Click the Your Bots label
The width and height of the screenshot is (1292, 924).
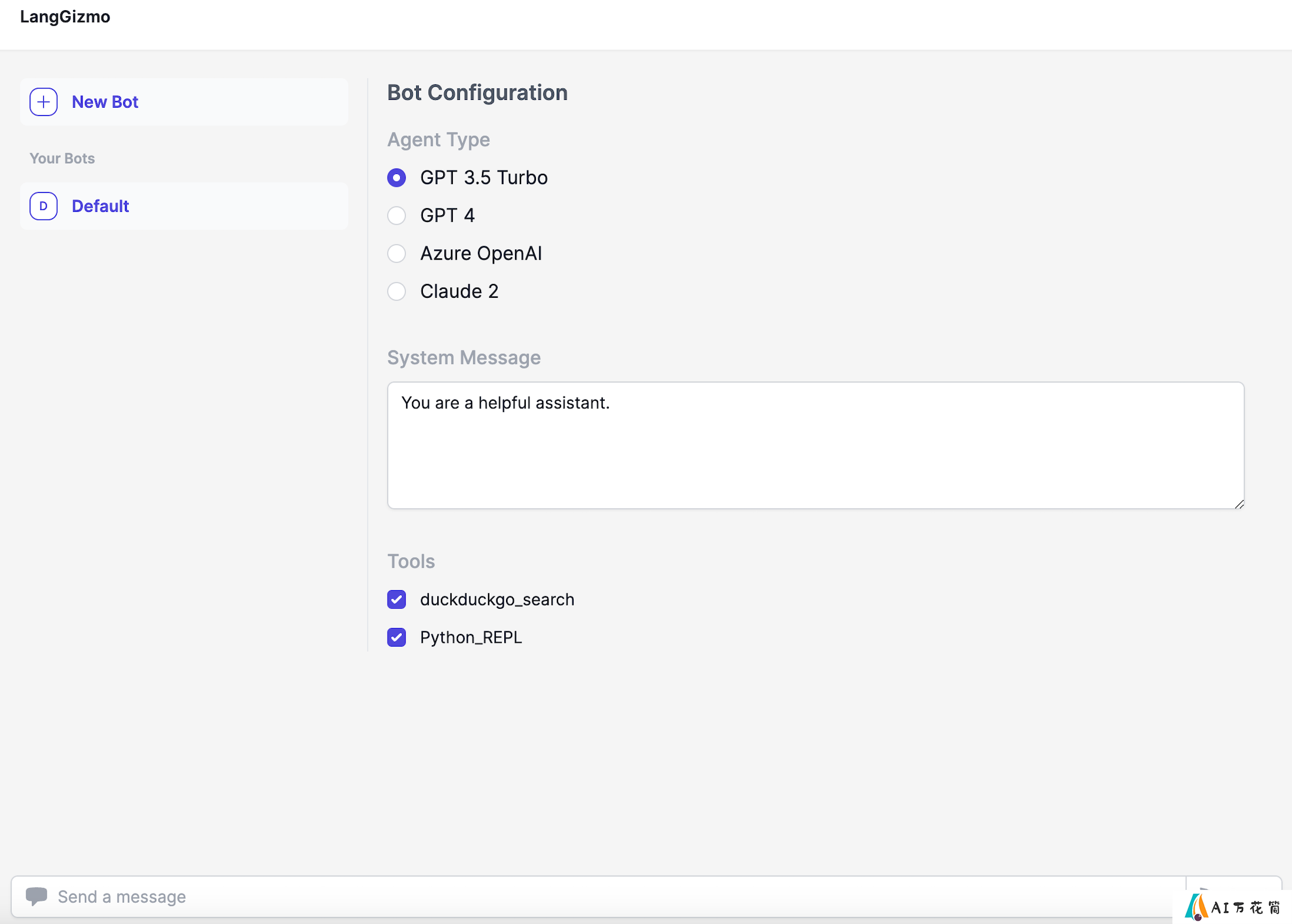point(62,158)
